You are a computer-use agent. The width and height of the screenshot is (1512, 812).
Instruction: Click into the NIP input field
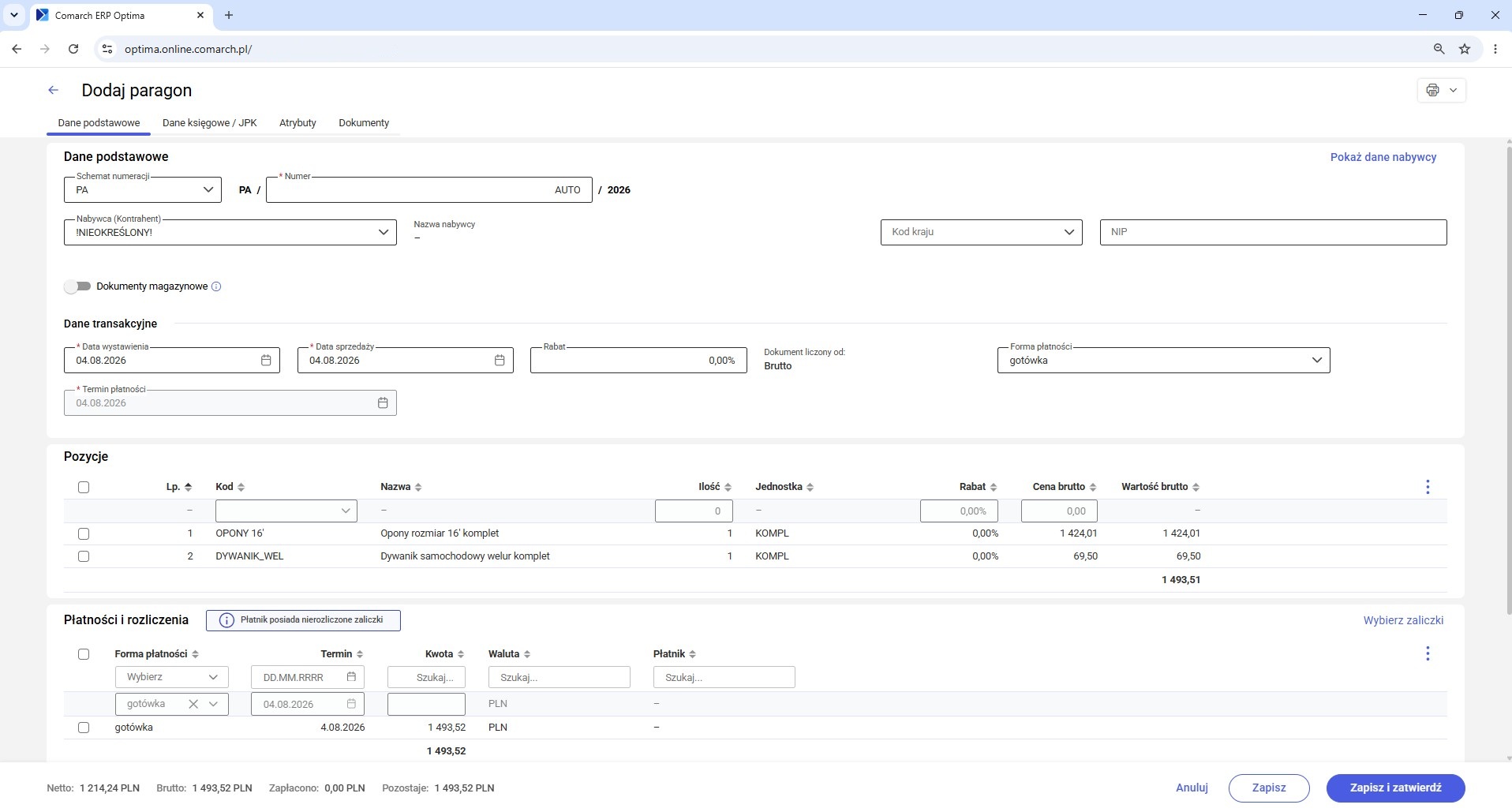coord(1273,232)
